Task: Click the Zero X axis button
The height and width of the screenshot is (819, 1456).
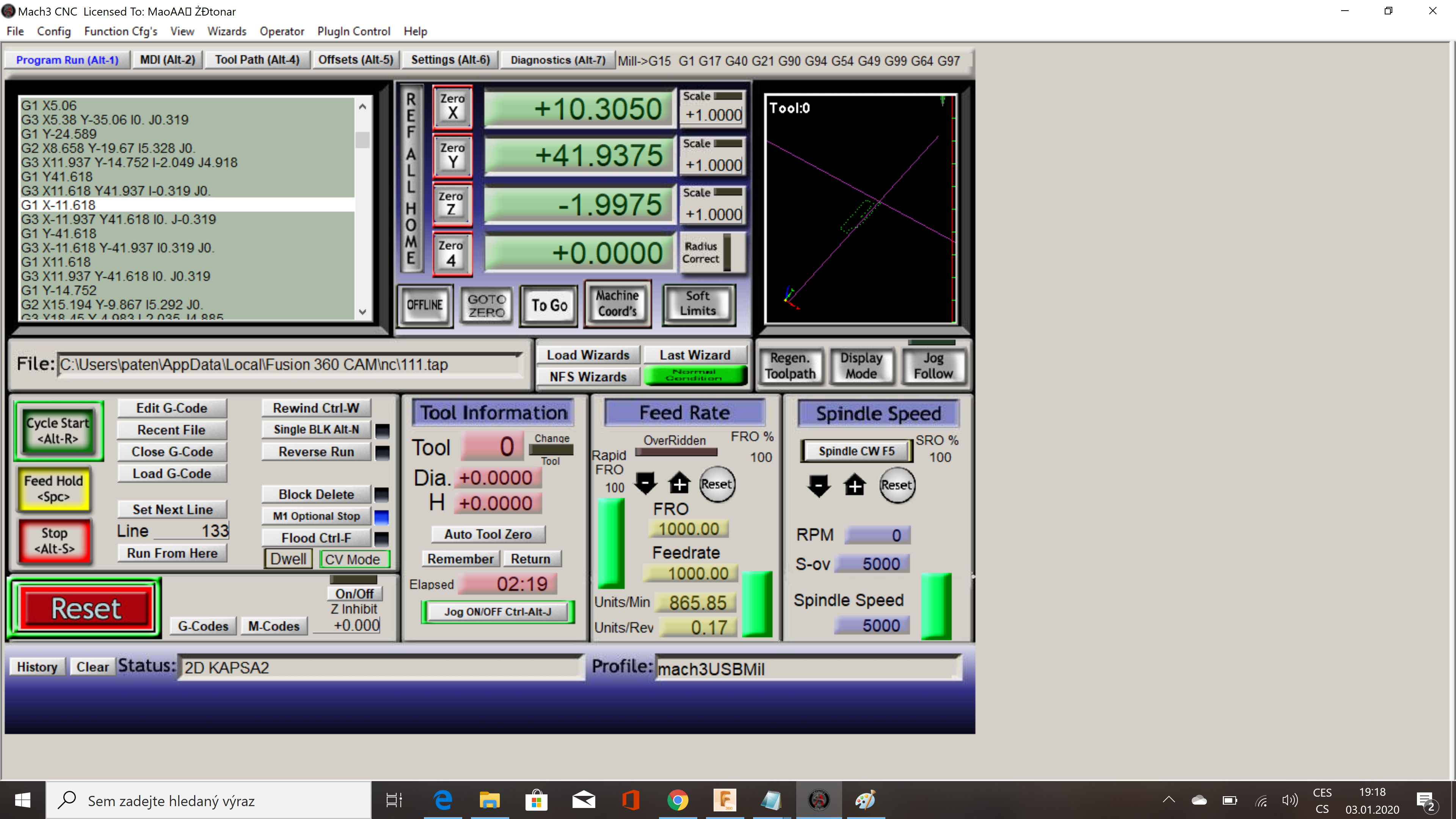Action: pyautogui.click(x=452, y=106)
